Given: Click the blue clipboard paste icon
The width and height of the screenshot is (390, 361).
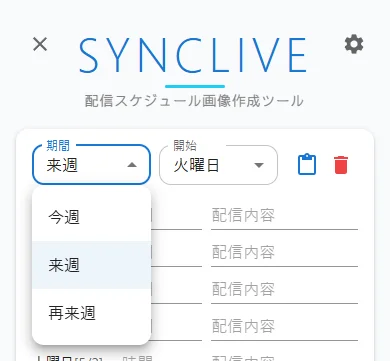Looking at the screenshot, I should 307,164.
